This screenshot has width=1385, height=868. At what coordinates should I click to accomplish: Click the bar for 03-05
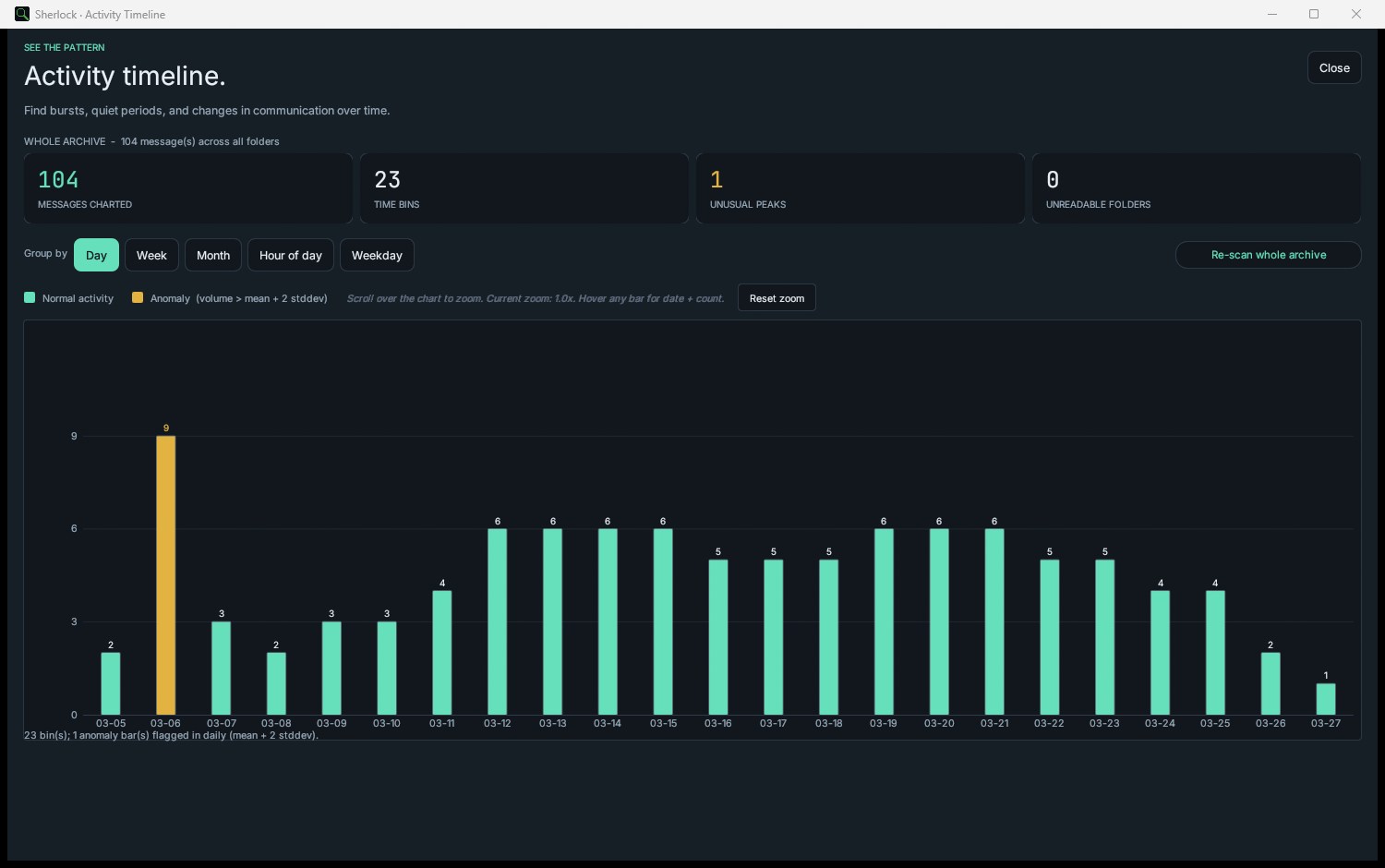point(111,683)
